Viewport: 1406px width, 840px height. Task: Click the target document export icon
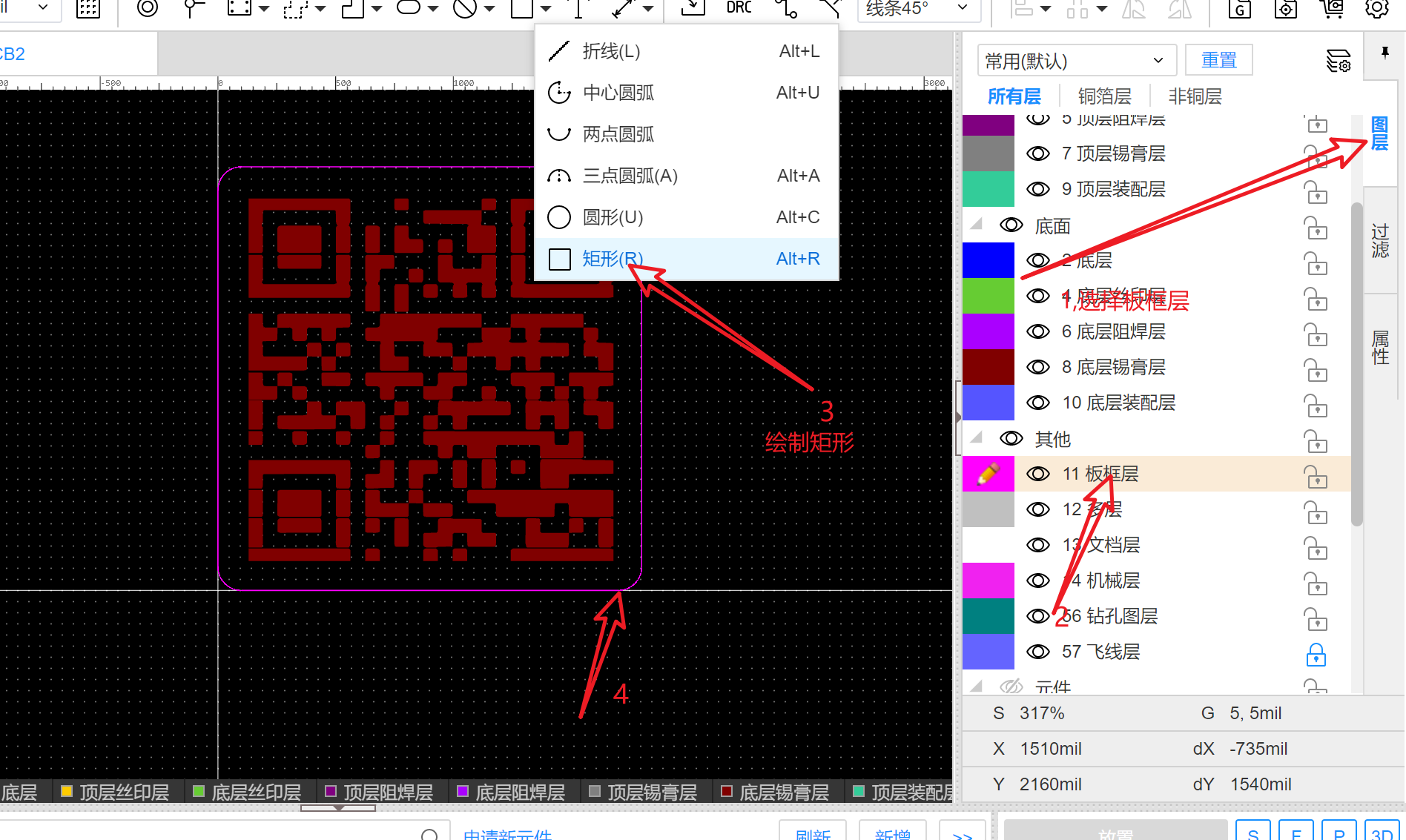1286,8
